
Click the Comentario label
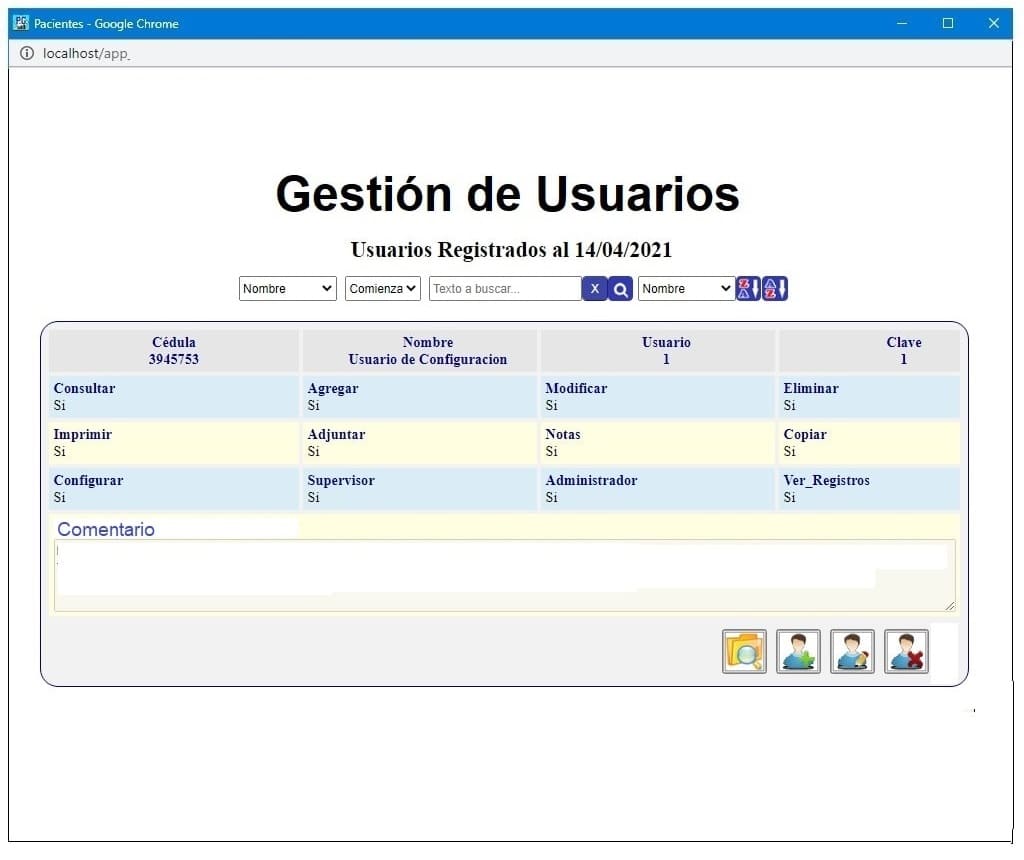point(106,529)
